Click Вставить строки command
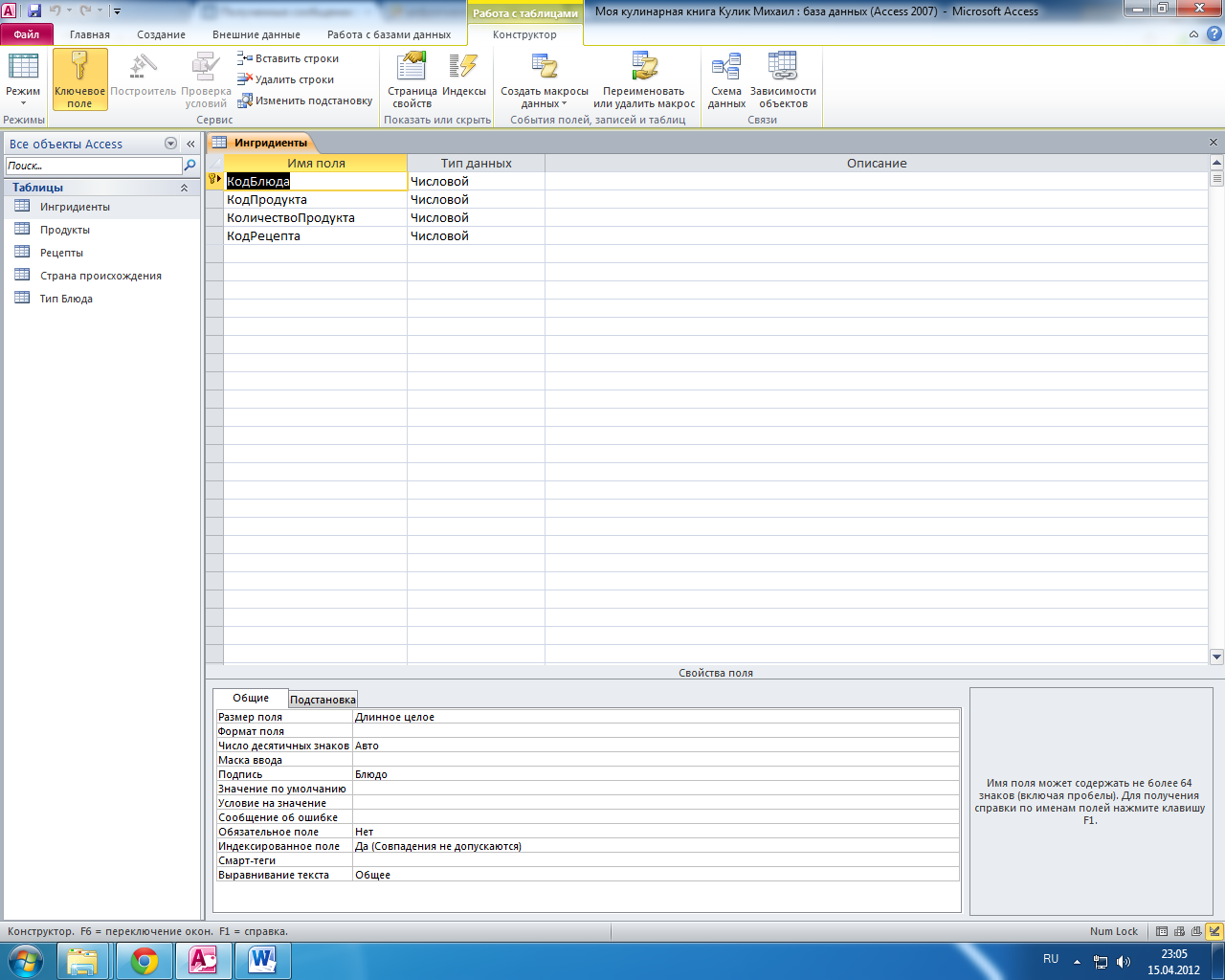Screen dimensions: 1225x980 (x=289, y=58)
